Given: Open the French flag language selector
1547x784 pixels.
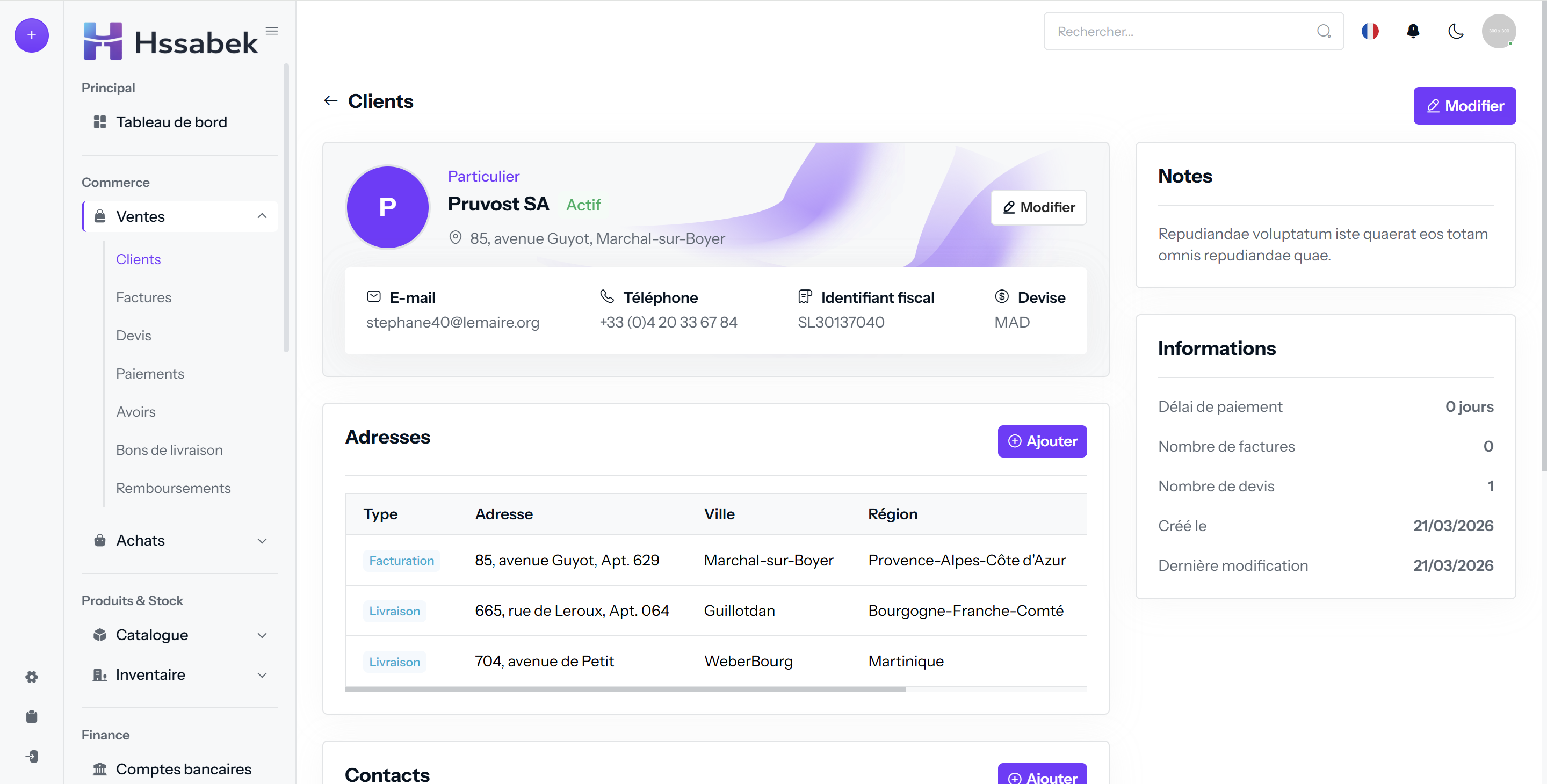Looking at the screenshot, I should (x=1370, y=31).
